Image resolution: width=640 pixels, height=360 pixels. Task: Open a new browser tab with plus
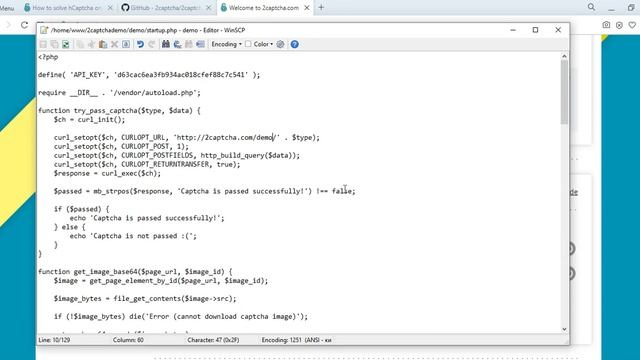(x=321, y=7)
